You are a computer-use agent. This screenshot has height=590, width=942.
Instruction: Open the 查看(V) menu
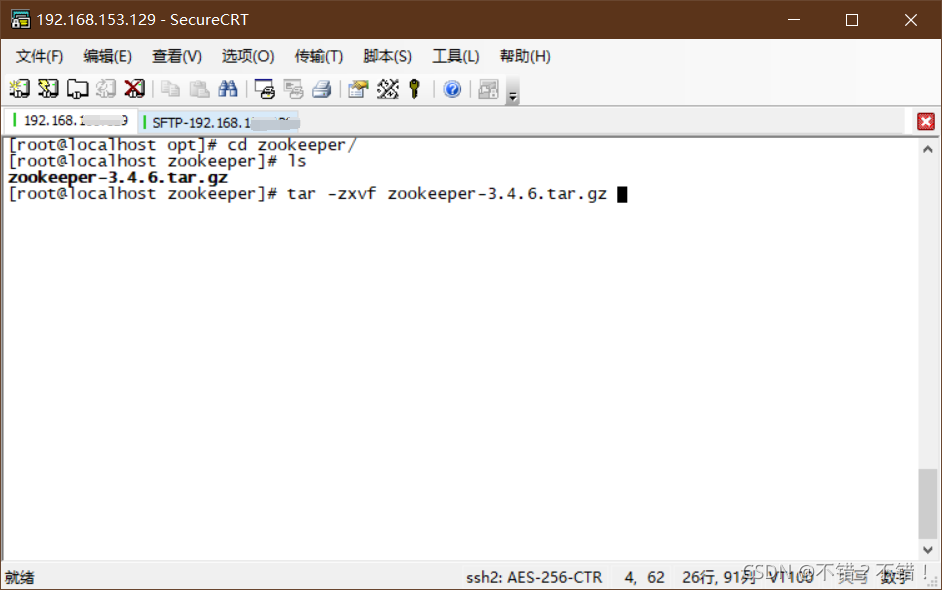pos(177,56)
